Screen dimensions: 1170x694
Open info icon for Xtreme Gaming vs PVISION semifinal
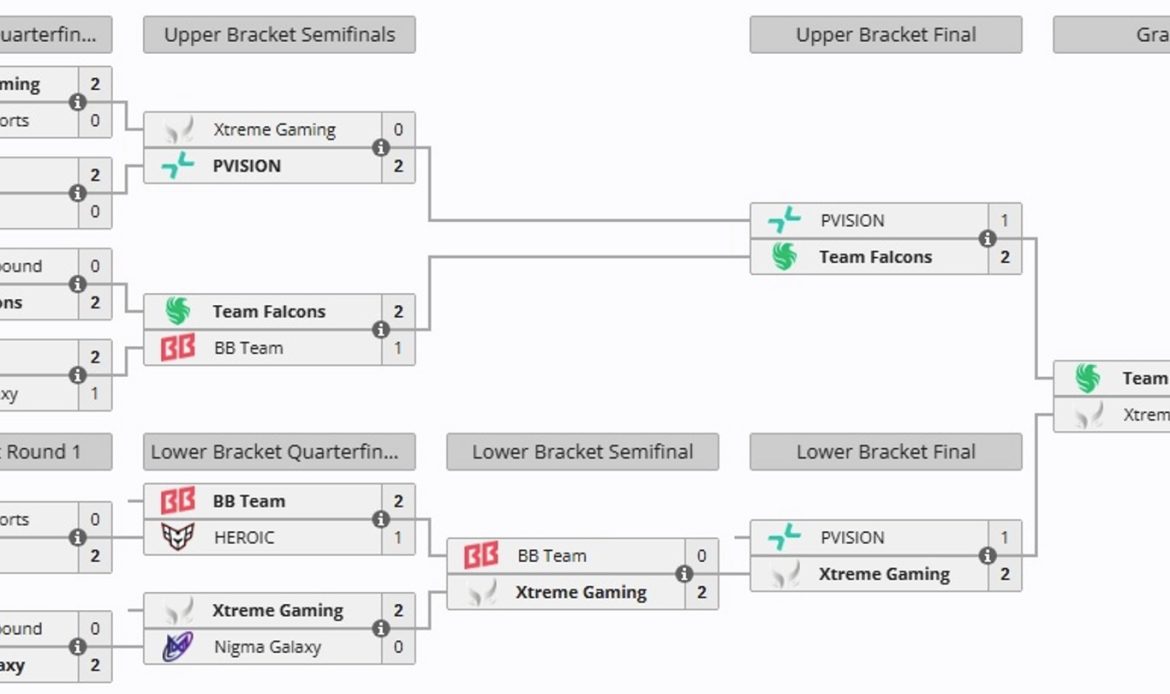(380, 148)
